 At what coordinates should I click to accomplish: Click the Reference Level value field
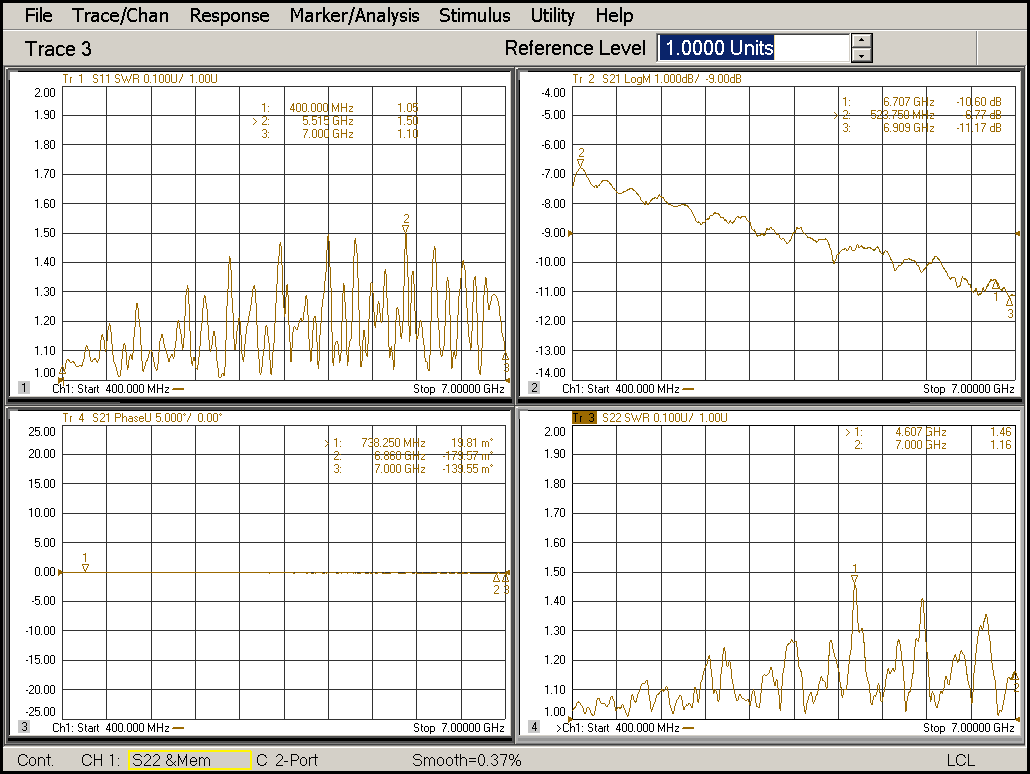(x=752, y=48)
